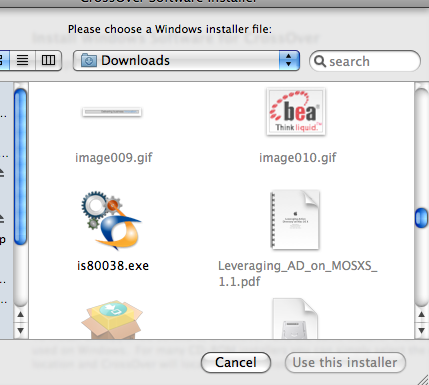Select the Leveraging_AD_on_MOSXS PDF document icon

click(x=295, y=220)
